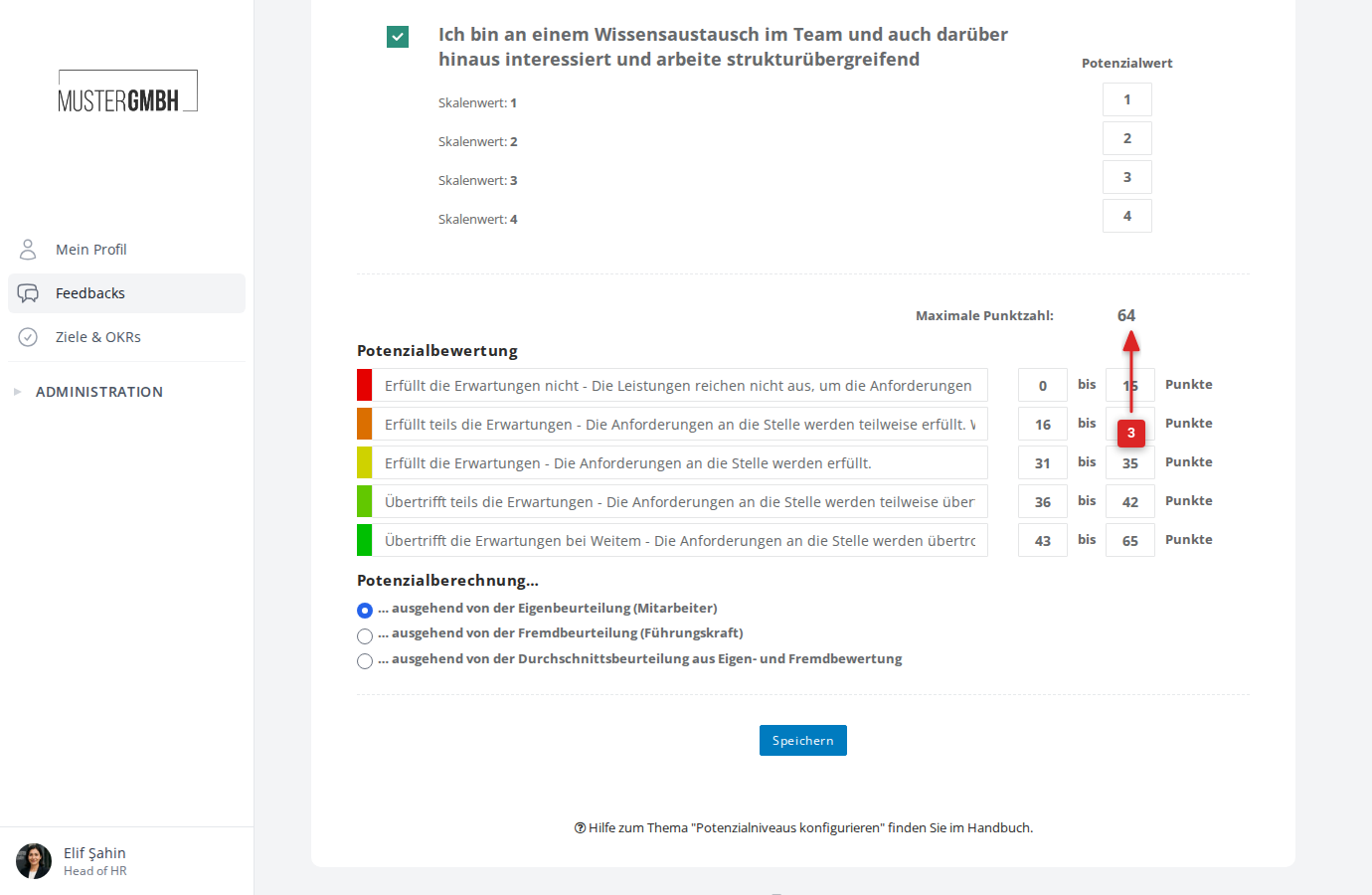Click upper bound field showing 35

1130,462
